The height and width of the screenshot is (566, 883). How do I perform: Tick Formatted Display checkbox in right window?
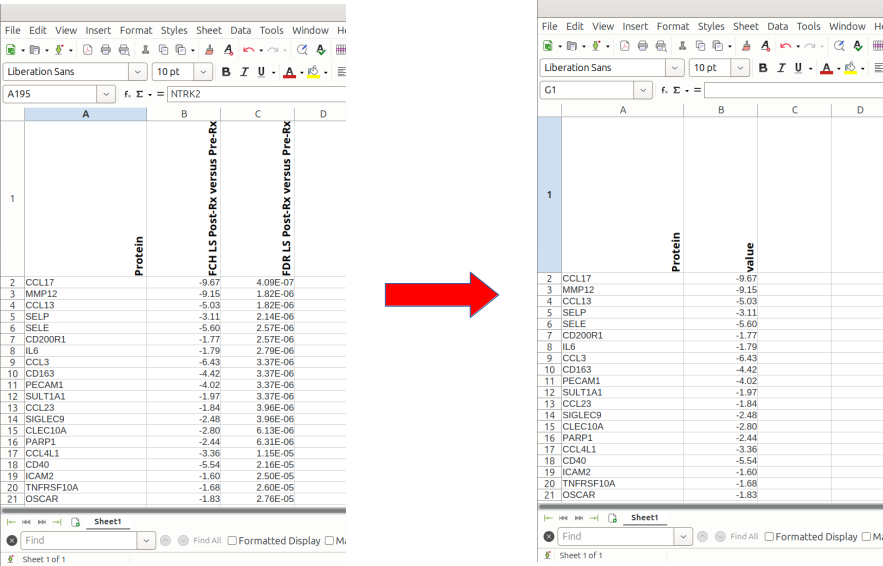[770, 537]
